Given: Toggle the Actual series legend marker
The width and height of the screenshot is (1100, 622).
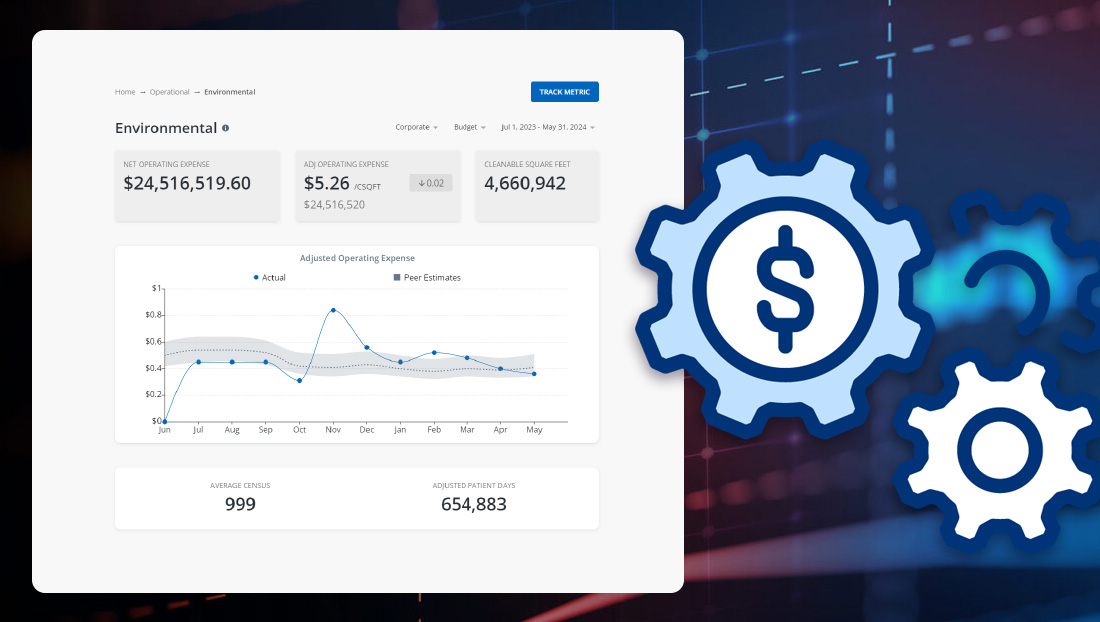Looking at the screenshot, I should point(257,277).
